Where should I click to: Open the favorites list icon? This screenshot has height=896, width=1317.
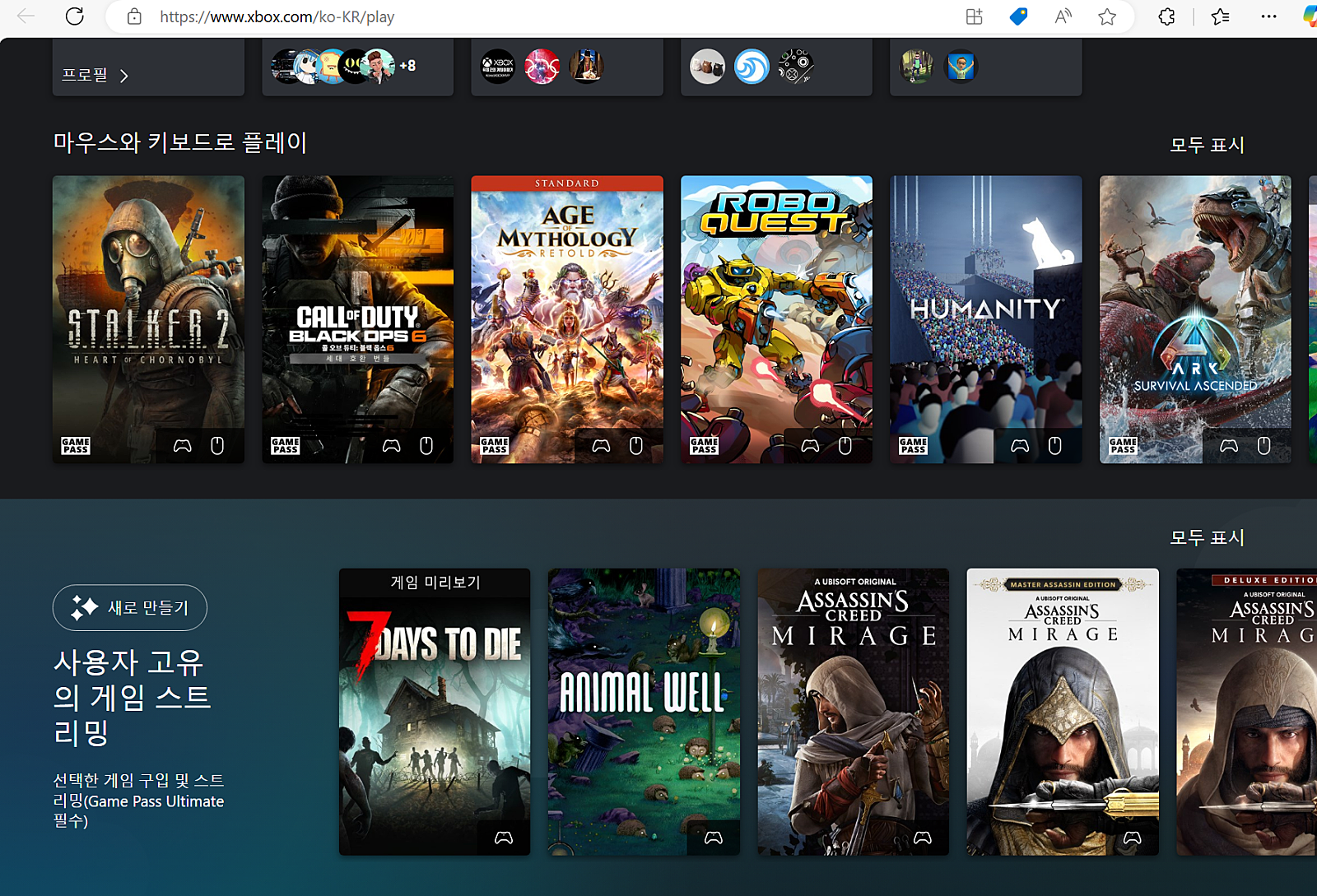[x=1221, y=16]
